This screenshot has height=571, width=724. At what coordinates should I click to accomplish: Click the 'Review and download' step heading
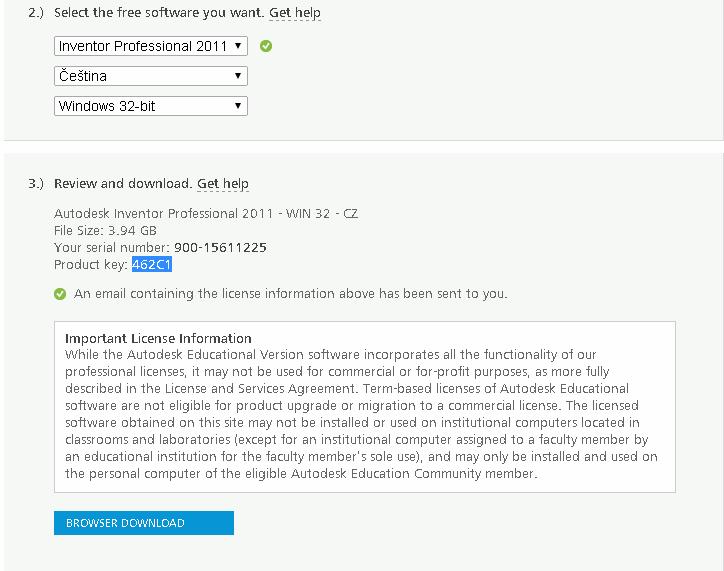coord(121,184)
